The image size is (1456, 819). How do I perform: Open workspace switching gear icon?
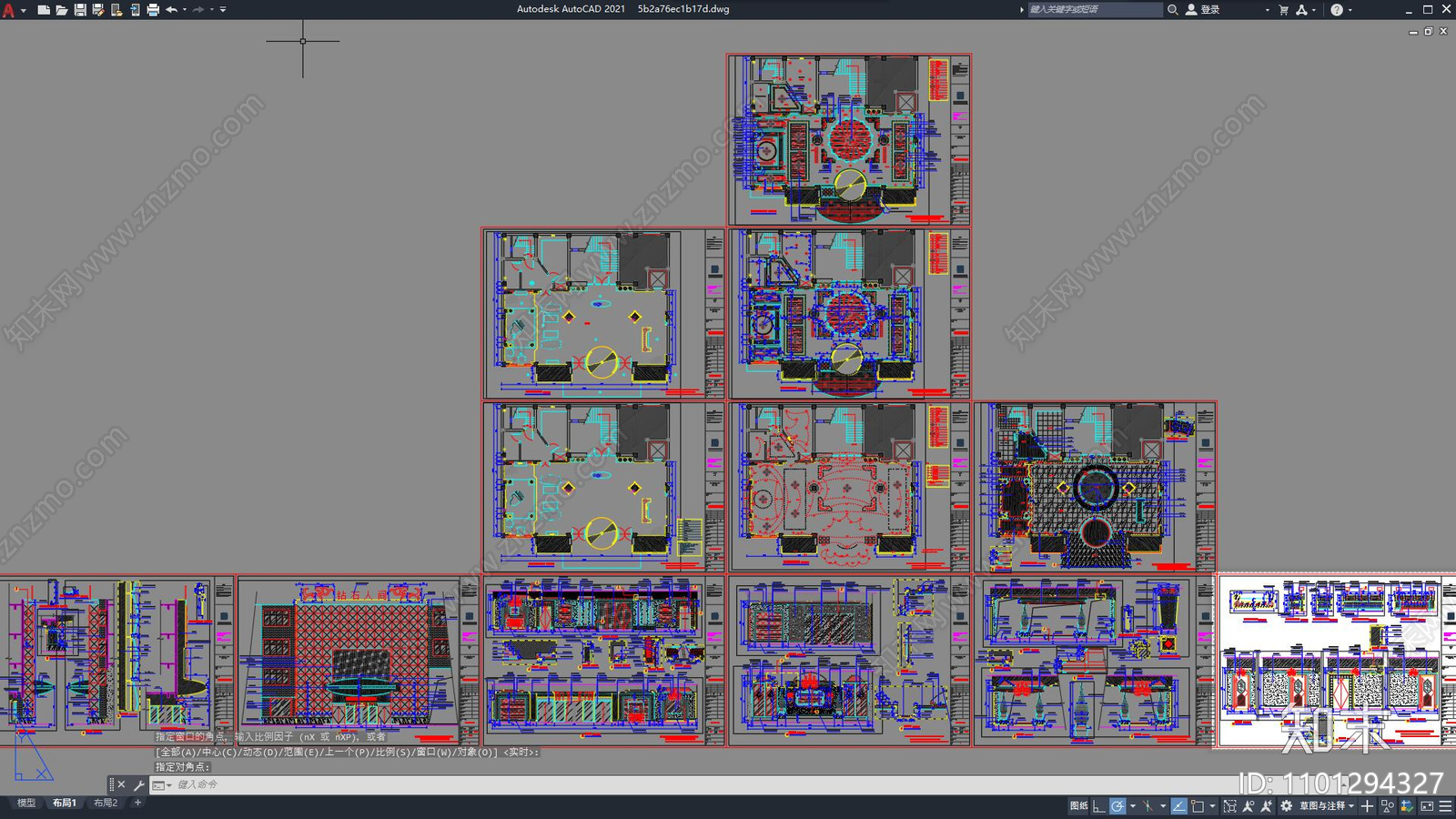tap(1286, 805)
